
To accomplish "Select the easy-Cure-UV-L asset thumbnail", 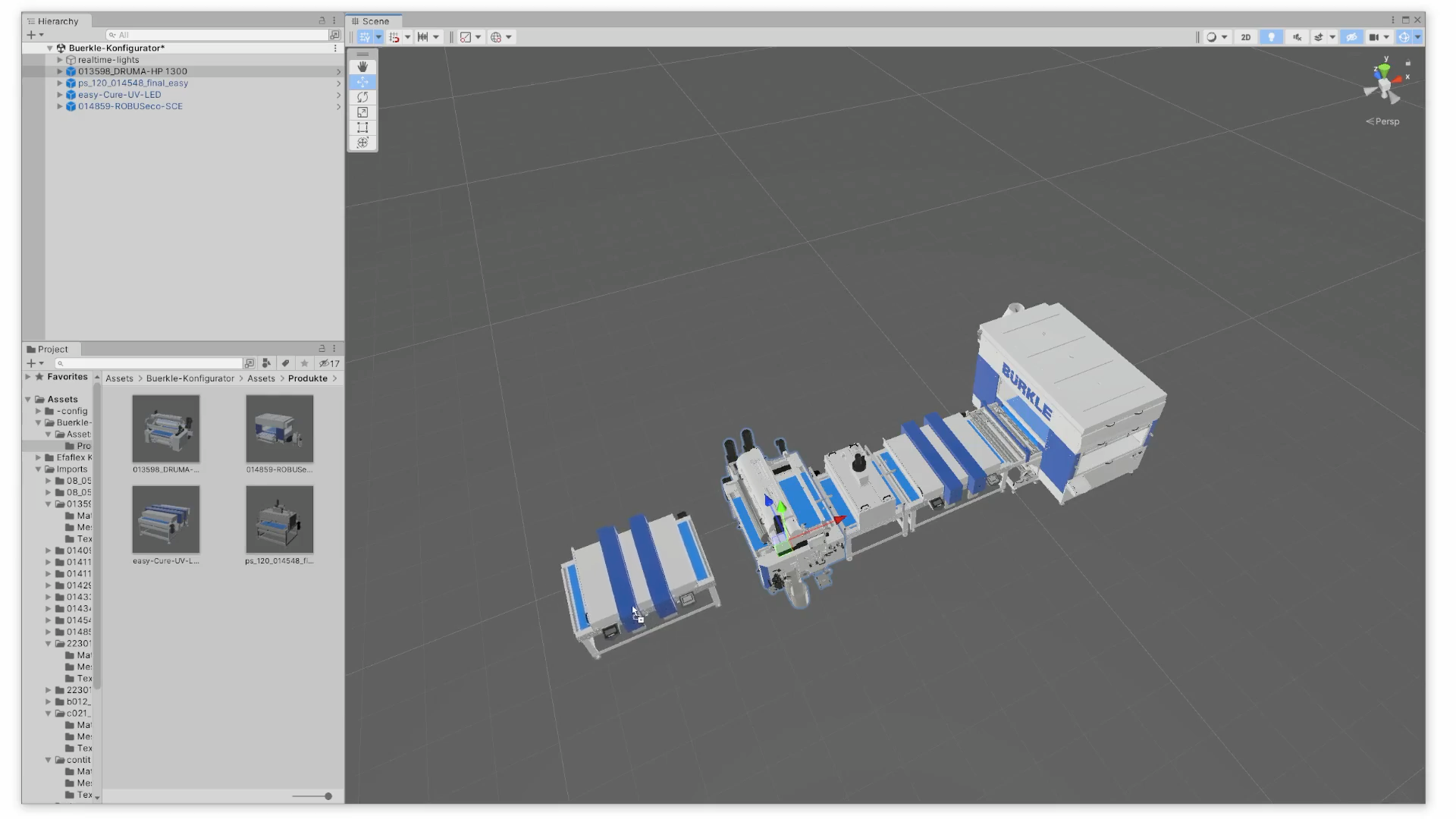I will 165,519.
